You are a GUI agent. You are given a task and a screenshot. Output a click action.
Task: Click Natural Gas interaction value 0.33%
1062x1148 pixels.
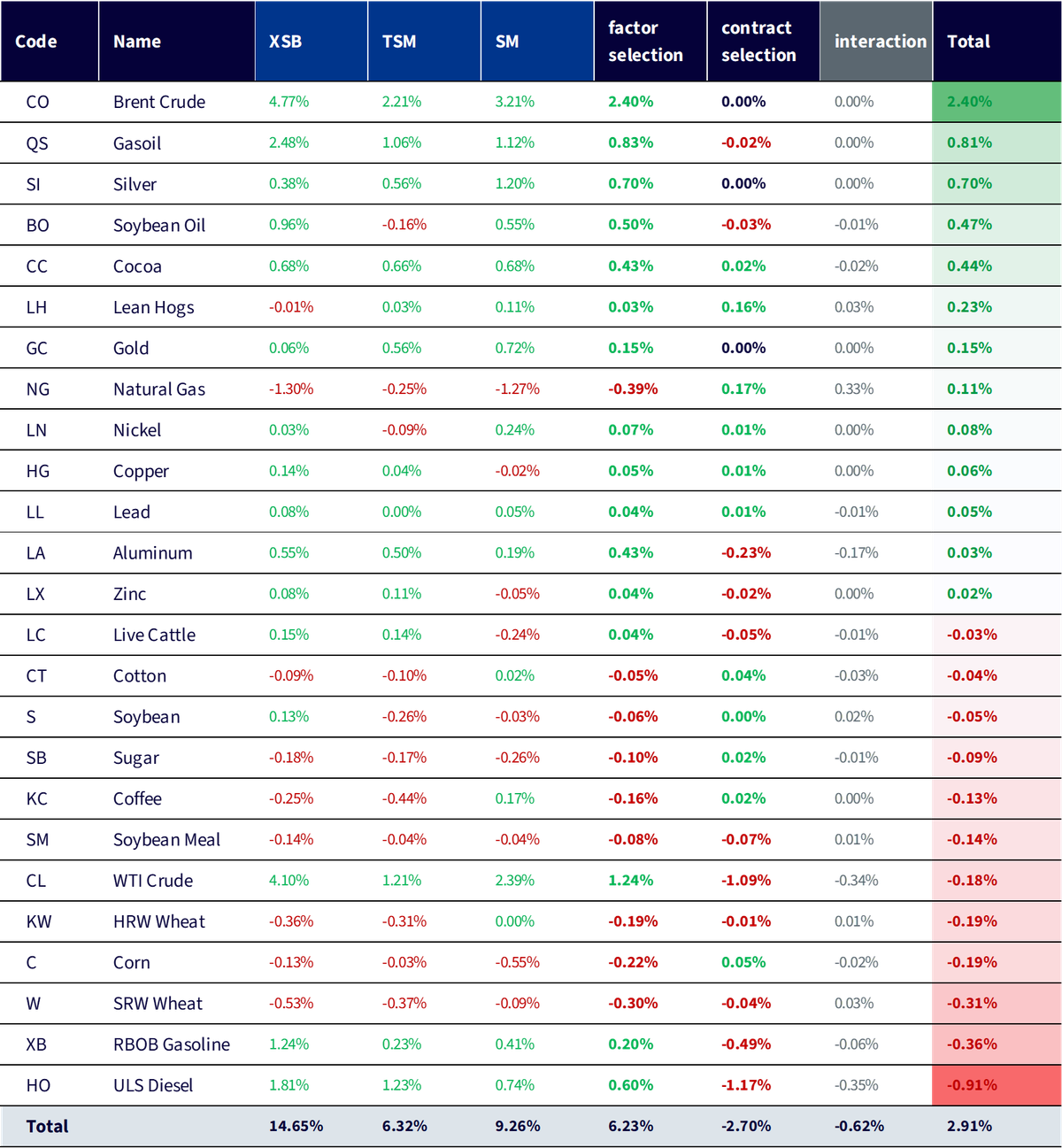pyautogui.click(x=854, y=389)
